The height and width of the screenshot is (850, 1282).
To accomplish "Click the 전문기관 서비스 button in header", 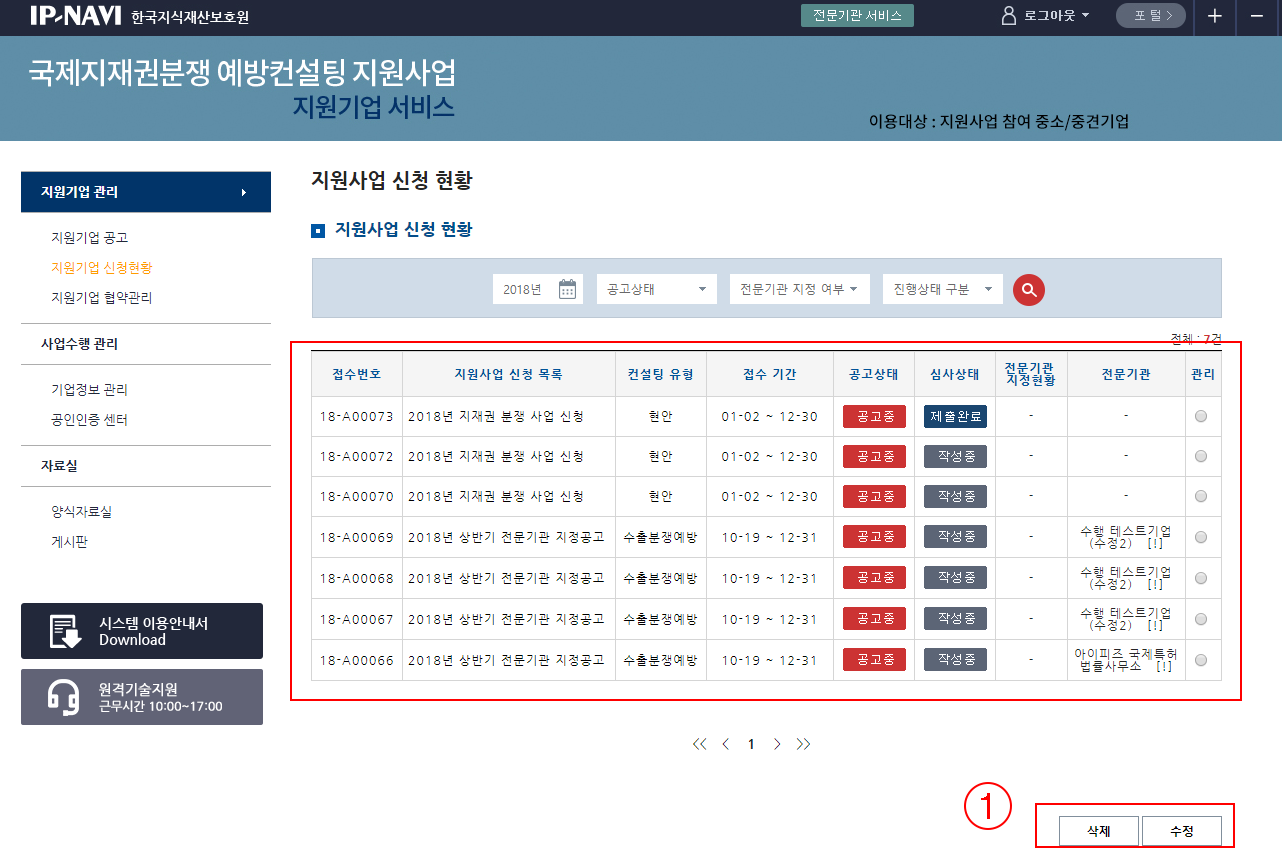I will point(857,16).
